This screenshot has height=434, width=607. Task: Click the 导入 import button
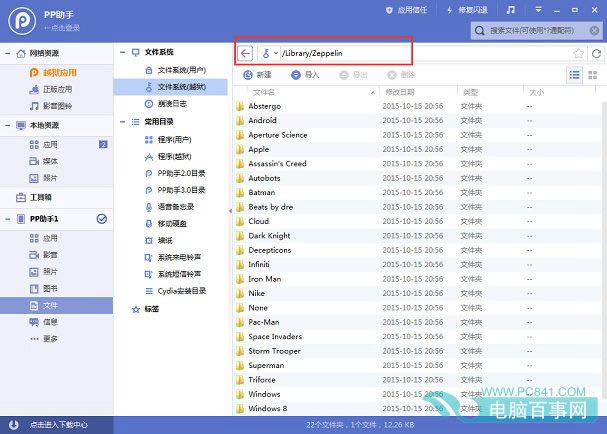coord(305,75)
